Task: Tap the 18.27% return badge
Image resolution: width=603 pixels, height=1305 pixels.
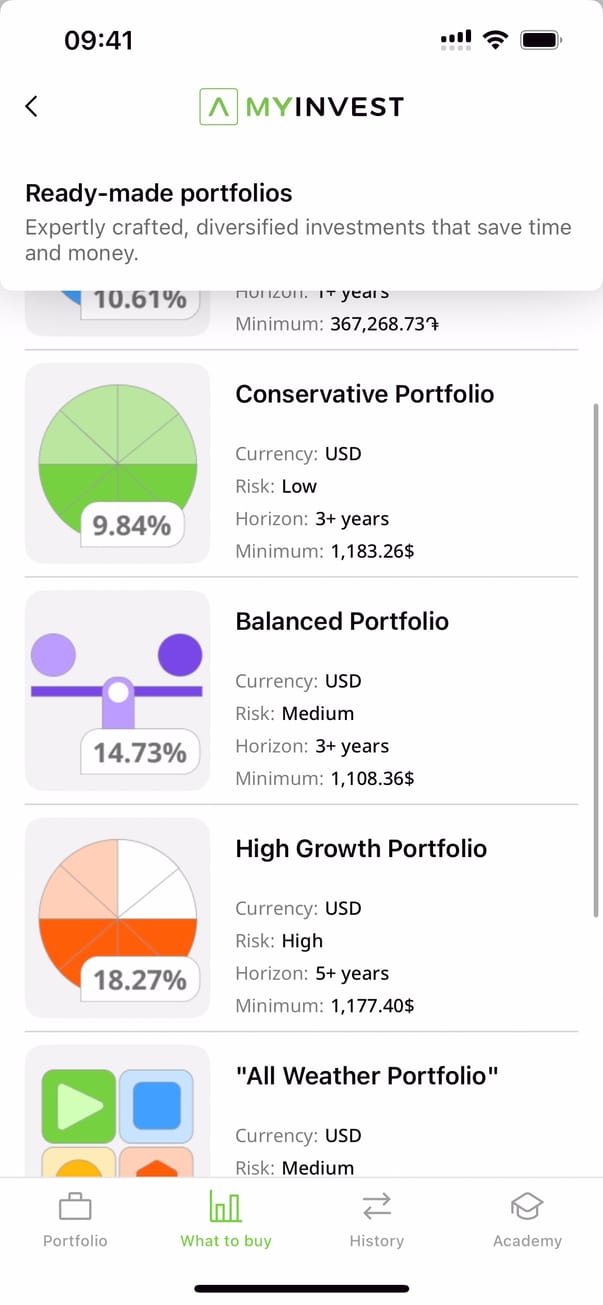Action: pyautogui.click(x=140, y=980)
